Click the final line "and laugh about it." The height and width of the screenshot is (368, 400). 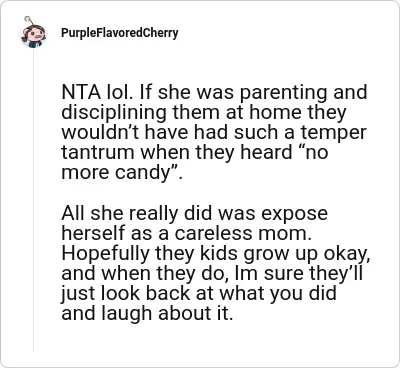point(147,314)
